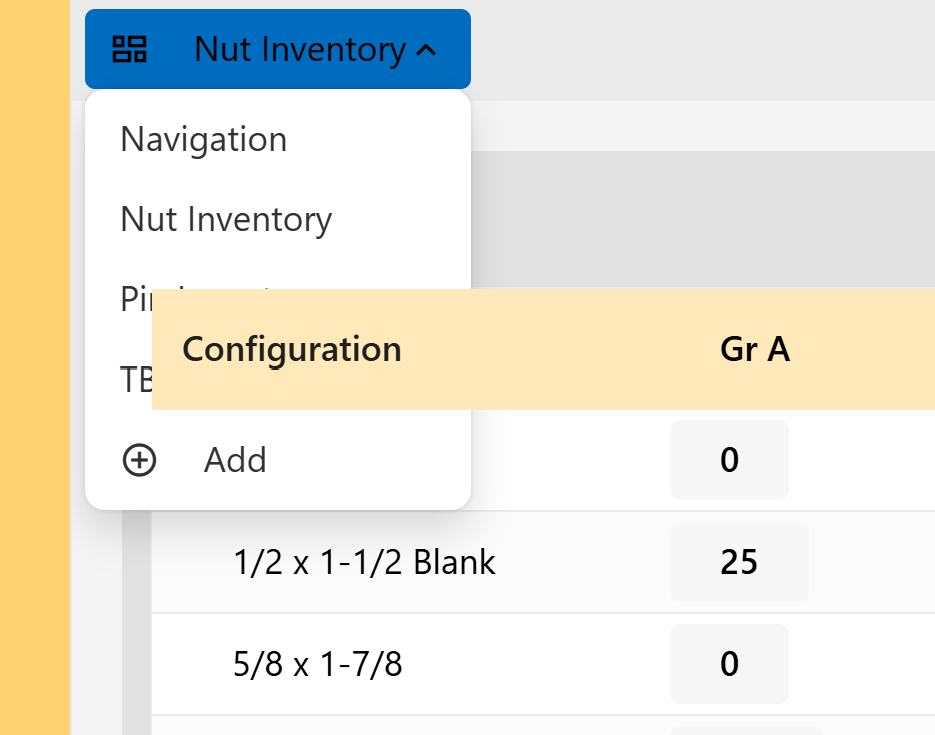Choose Nut Inventory in the dropdown list
935x735 pixels.
point(226,219)
